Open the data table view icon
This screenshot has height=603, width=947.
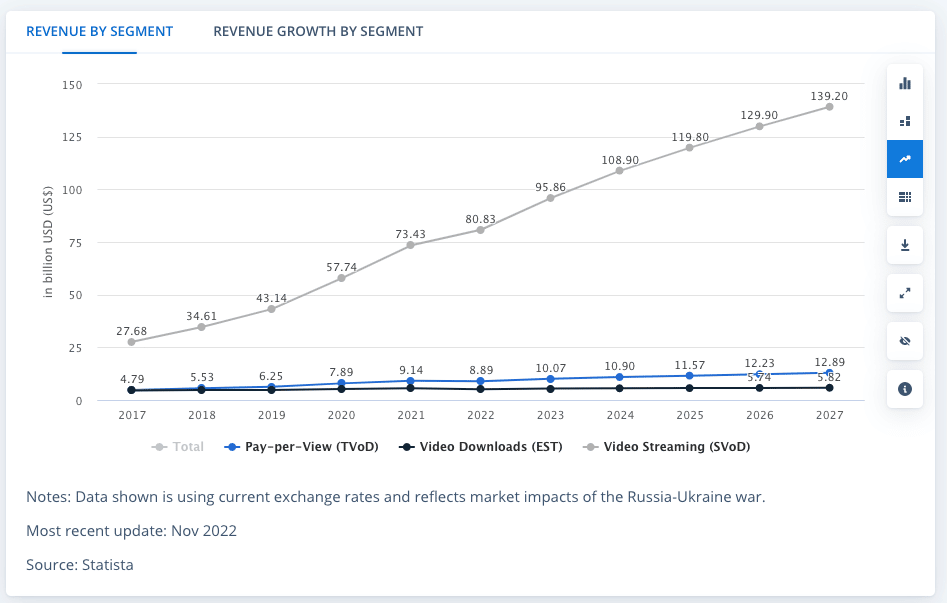point(904,197)
